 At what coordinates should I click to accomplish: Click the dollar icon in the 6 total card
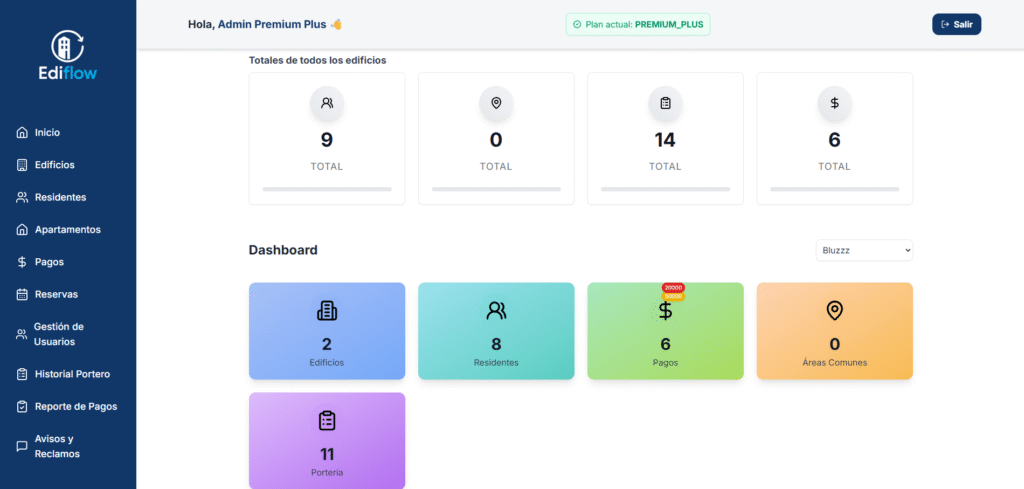click(834, 103)
